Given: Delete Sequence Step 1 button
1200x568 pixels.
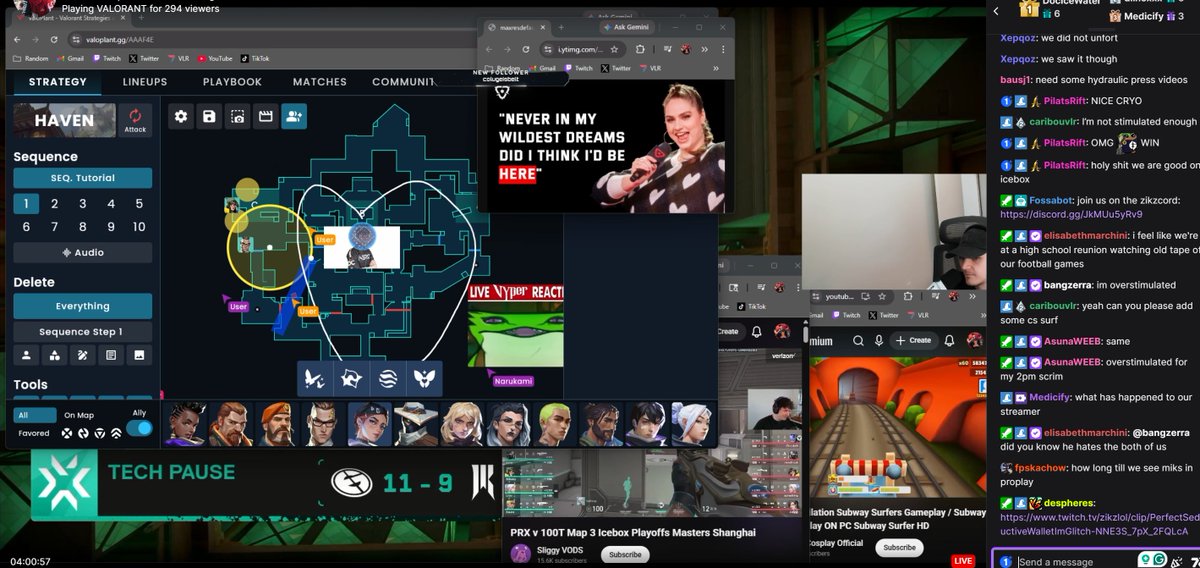Looking at the screenshot, I should pyautogui.click(x=83, y=332).
